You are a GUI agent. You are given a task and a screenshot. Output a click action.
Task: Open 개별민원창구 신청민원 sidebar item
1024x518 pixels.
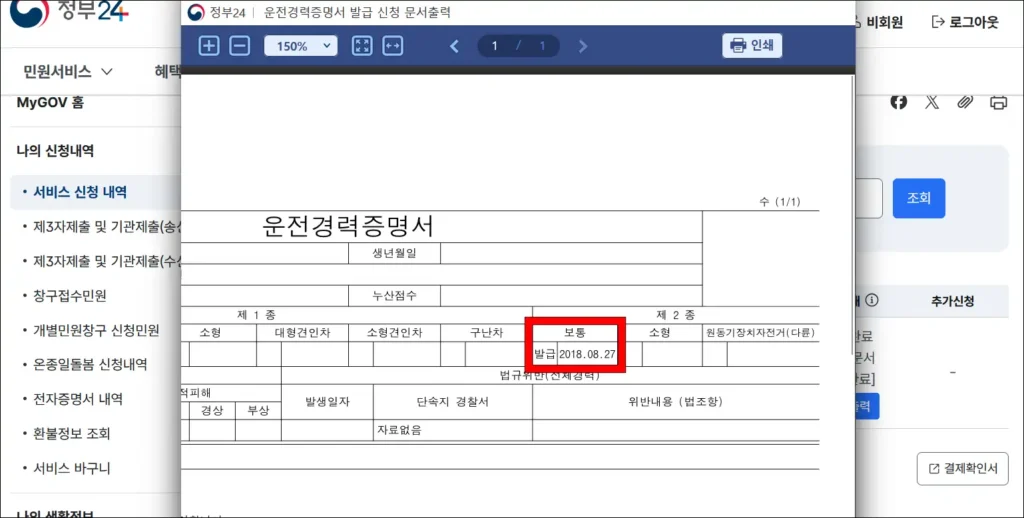pos(96,330)
